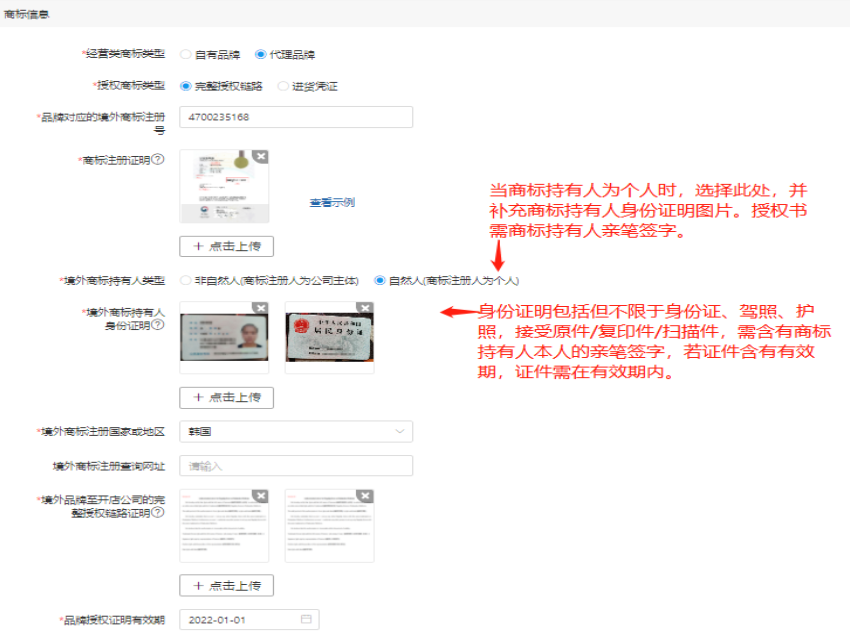This screenshot has height=636, width=850.
Task: Remove the second authorization chain document
Action: [x=365, y=496]
